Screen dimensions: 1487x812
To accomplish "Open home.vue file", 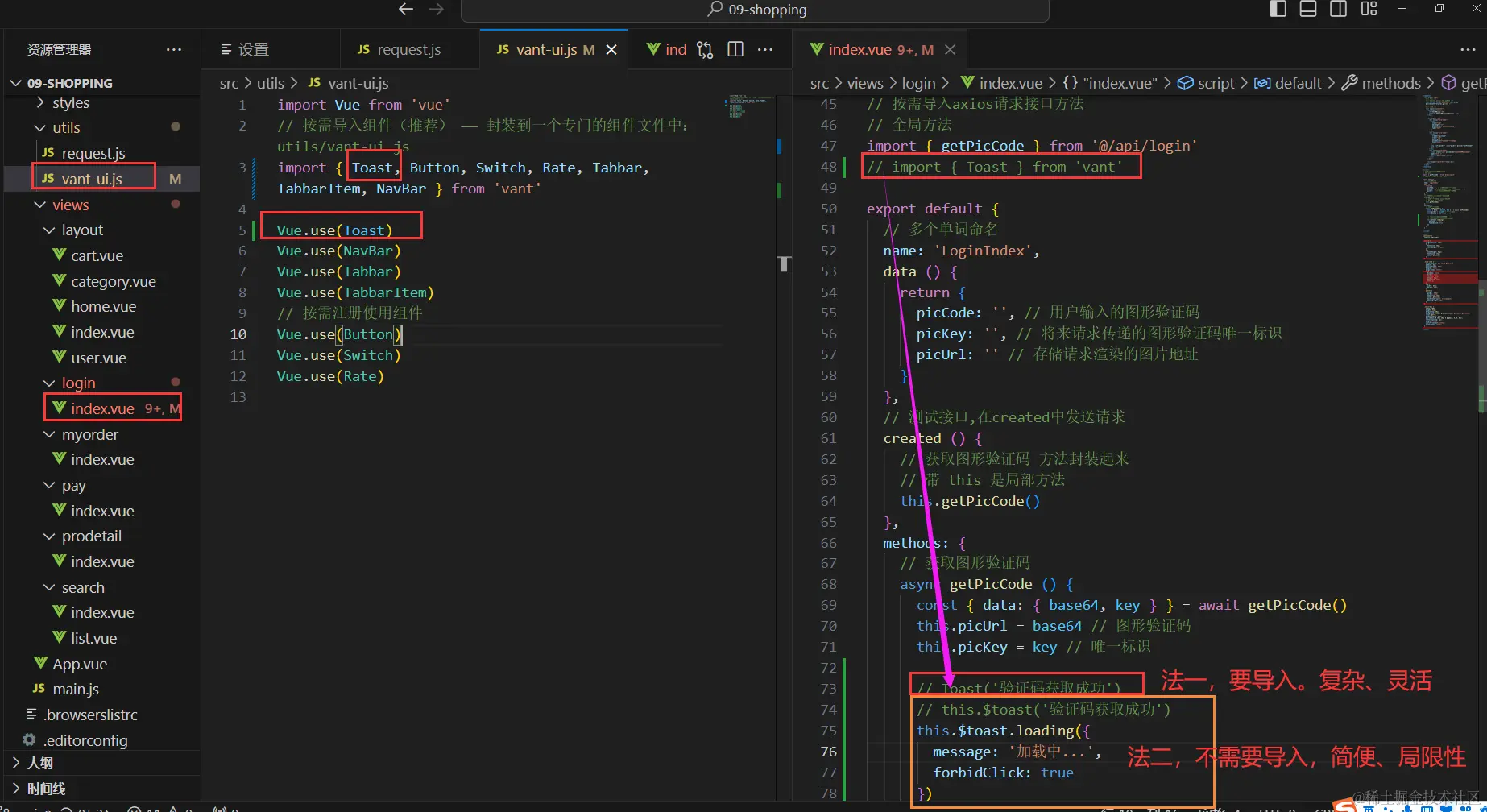I will coord(103,306).
